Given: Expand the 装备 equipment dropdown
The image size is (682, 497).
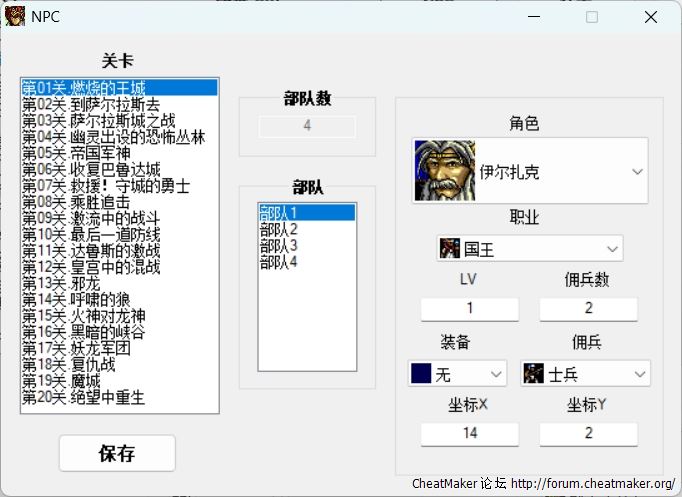Looking at the screenshot, I should [x=496, y=374].
